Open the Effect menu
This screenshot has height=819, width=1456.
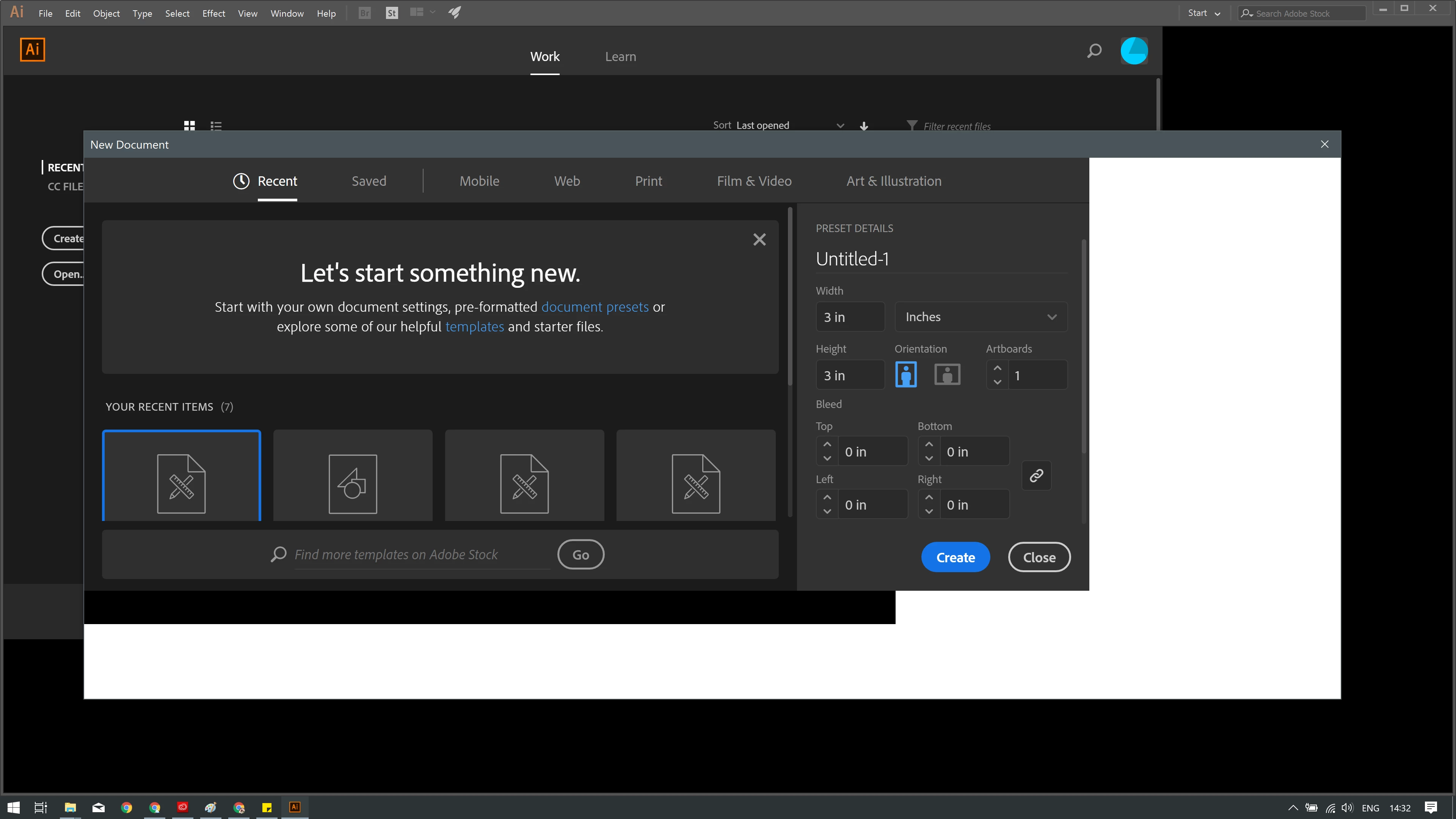[213, 13]
